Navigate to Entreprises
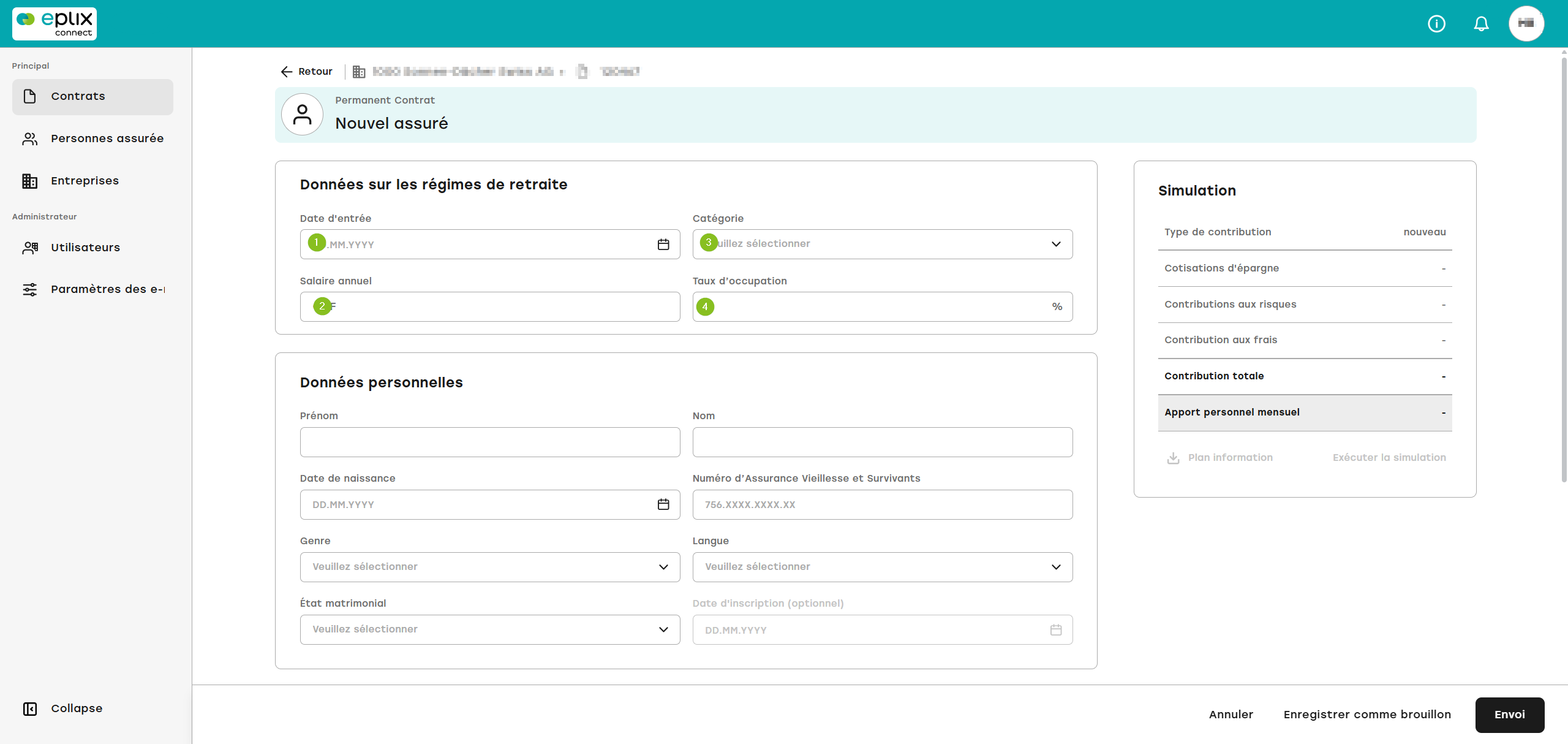 [92, 181]
